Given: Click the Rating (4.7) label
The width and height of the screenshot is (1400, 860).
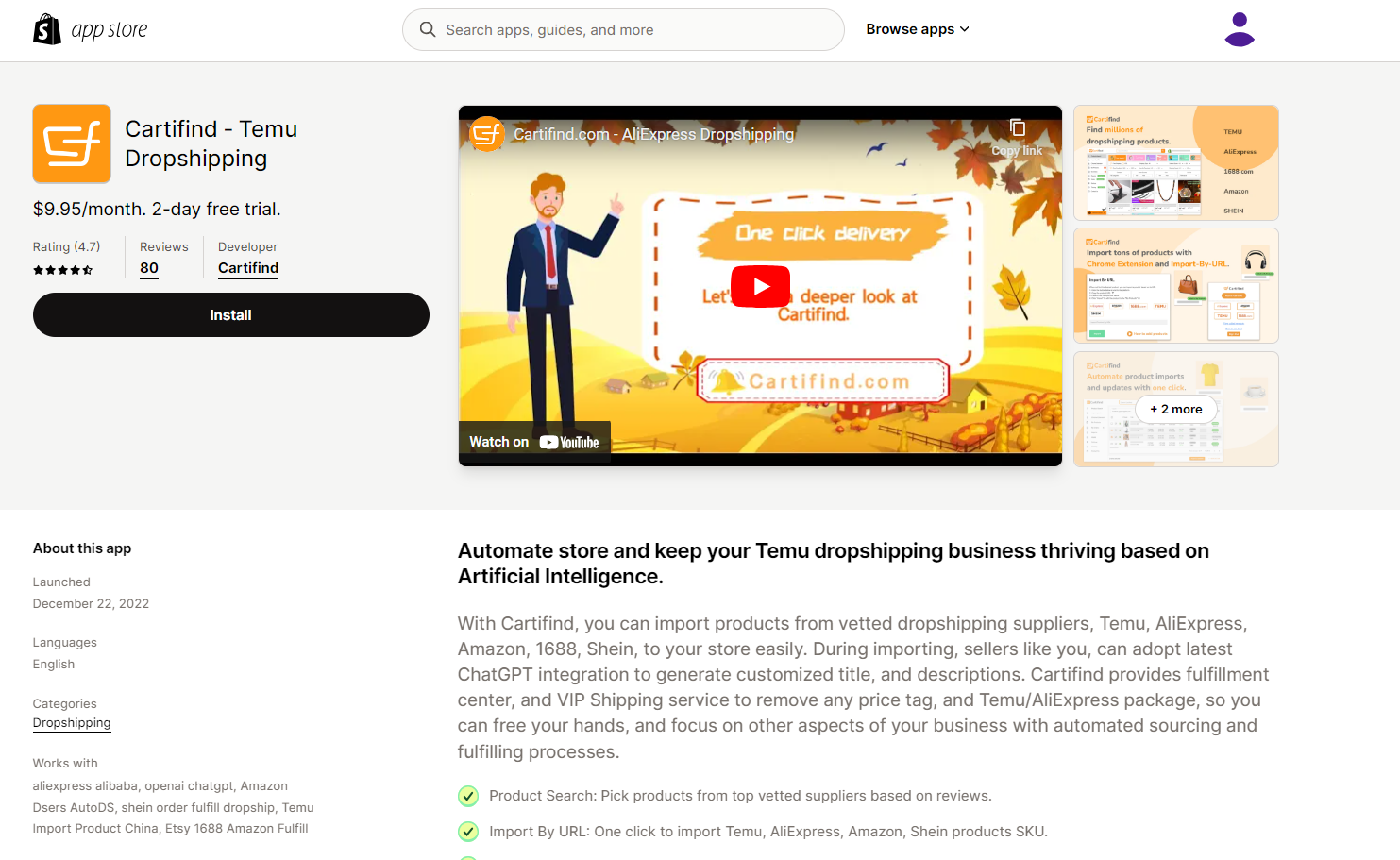Looking at the screenshot, I should 66,246.
